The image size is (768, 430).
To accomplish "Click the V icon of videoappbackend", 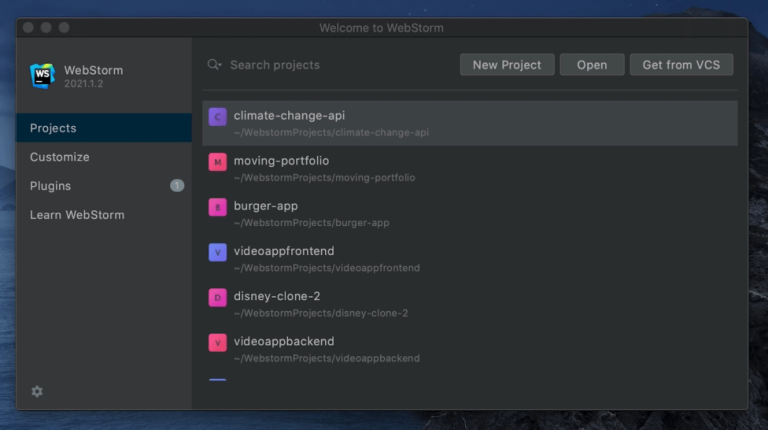I will (217, 343).
